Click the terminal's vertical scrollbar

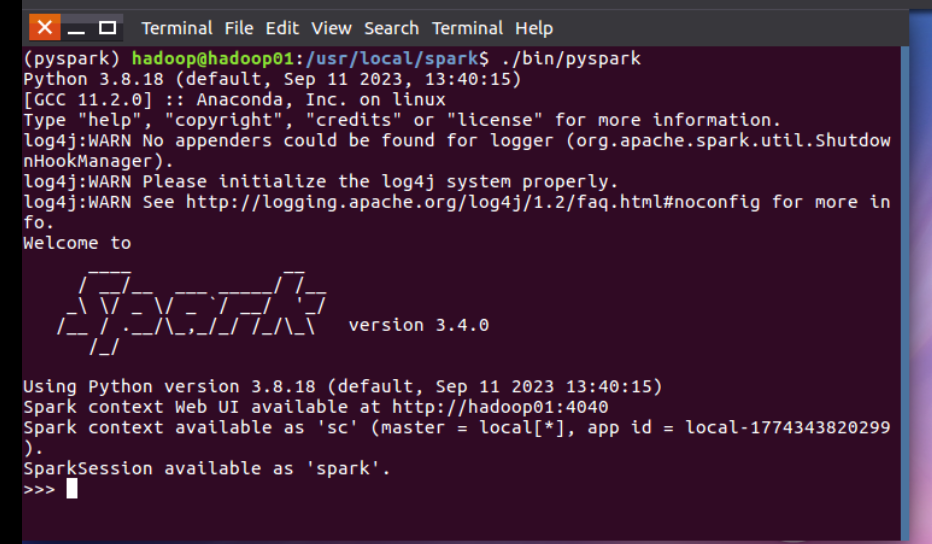[905, 293]
